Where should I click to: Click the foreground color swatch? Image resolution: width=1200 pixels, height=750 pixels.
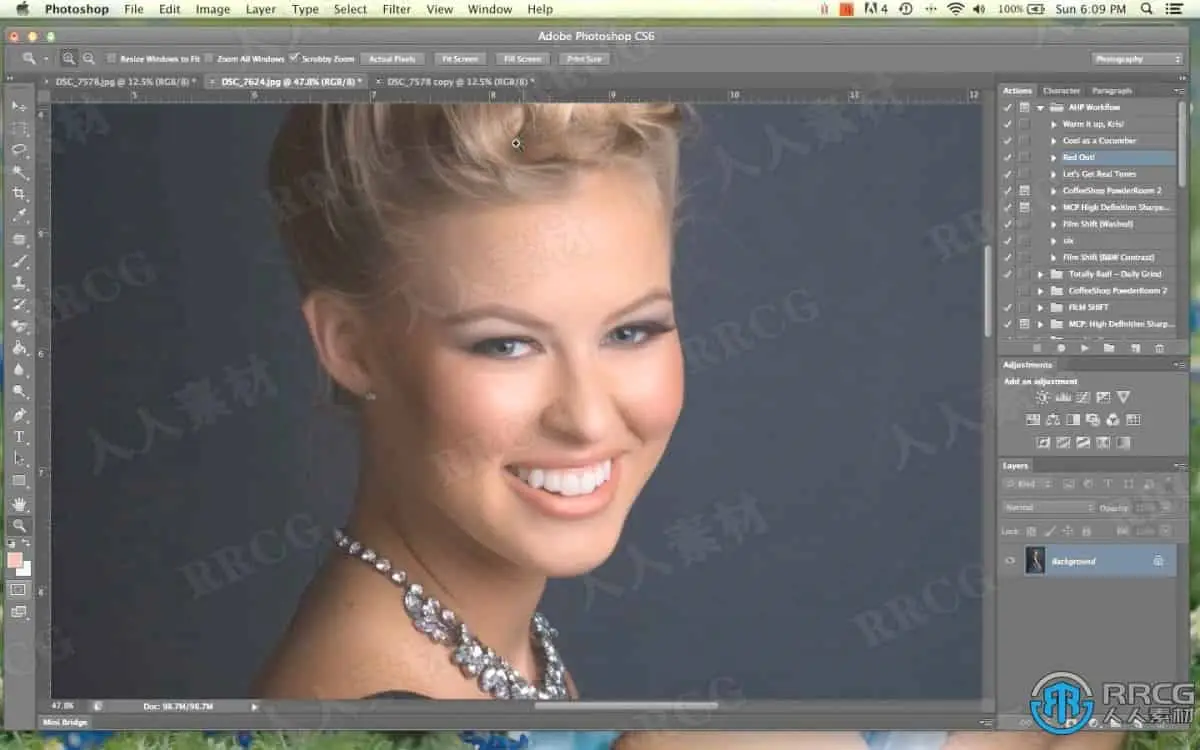[15, 560]
